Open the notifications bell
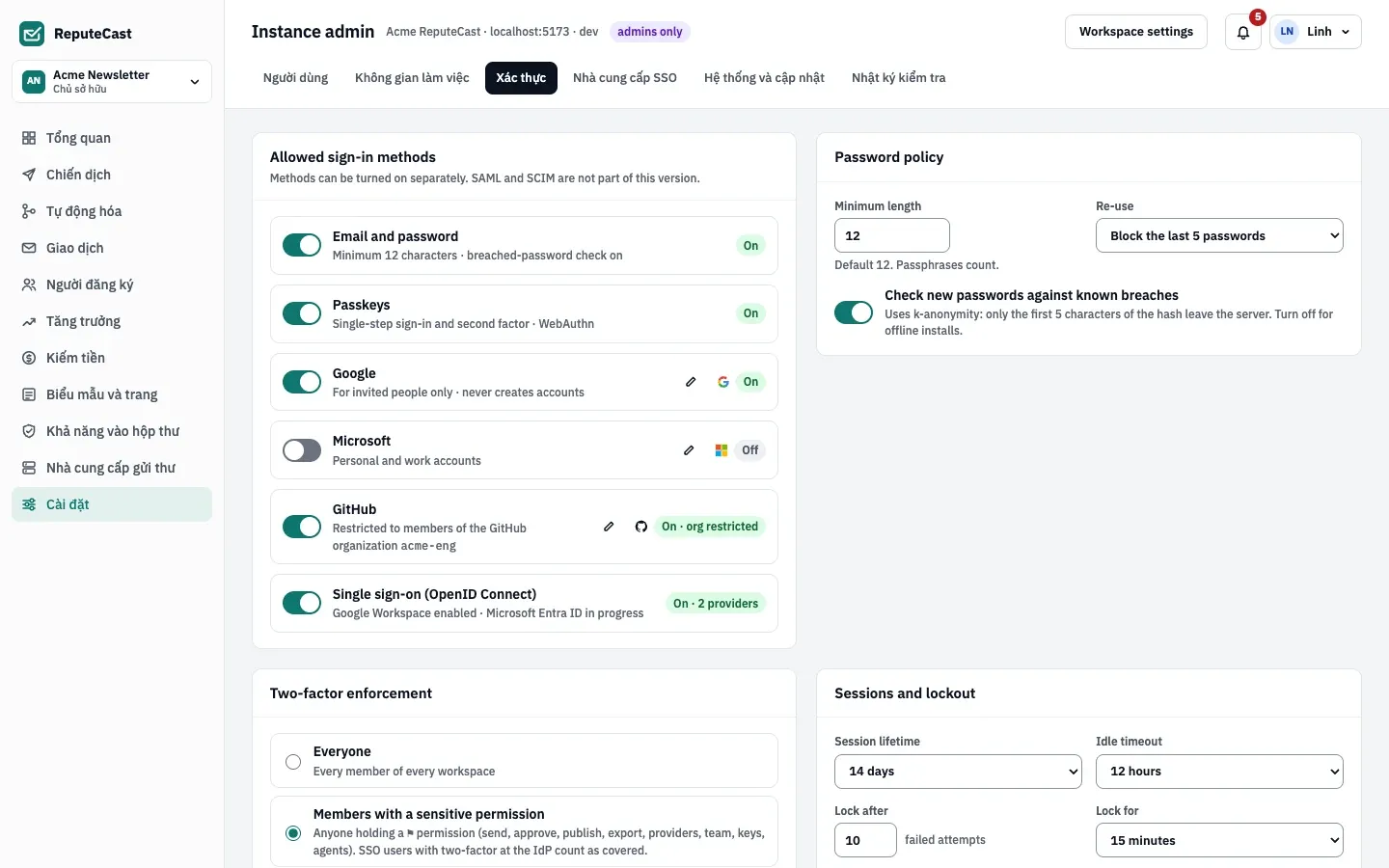Image resolution: width=1389 pixels, height=868 pixels. (1243, 32)
